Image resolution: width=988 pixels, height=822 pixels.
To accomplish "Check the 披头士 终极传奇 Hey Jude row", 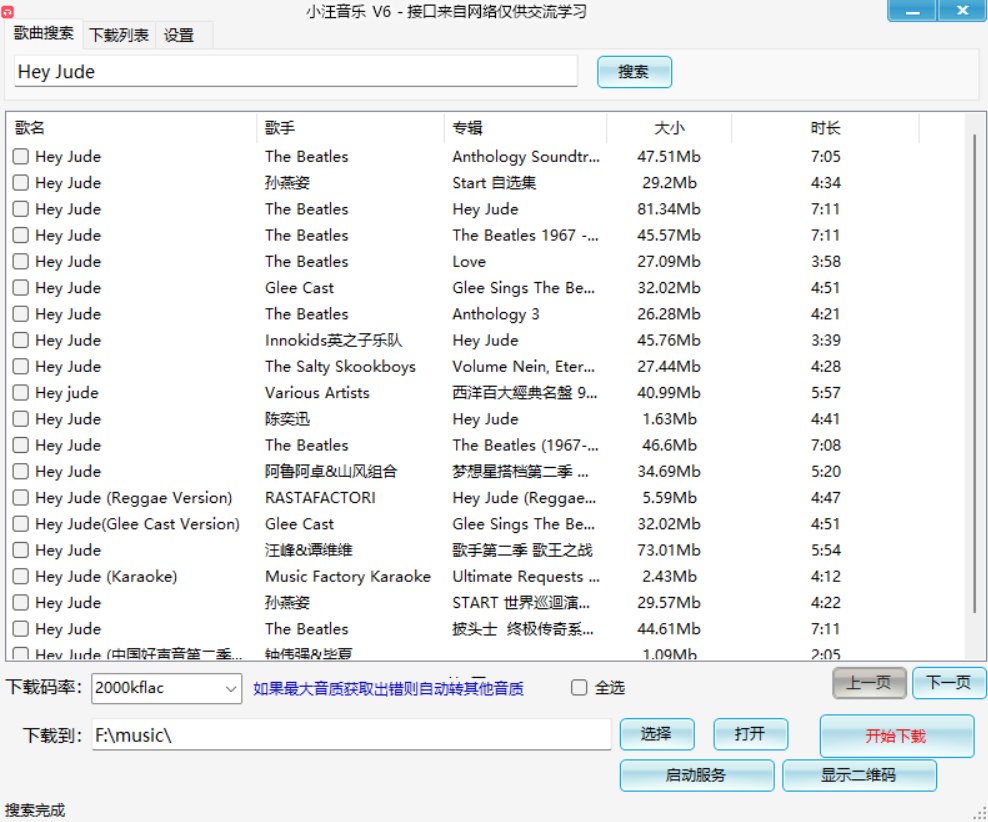I will 21,629.
